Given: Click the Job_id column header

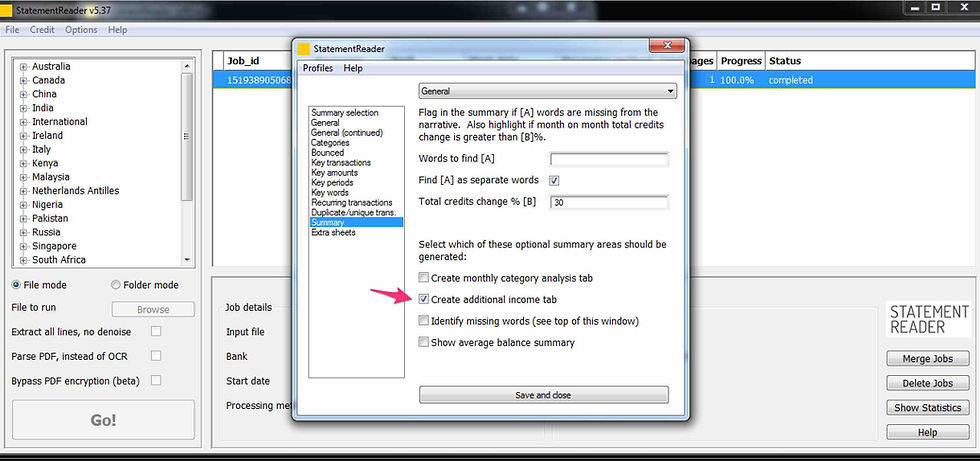Looking at the screenshot, I should point(243,61).
